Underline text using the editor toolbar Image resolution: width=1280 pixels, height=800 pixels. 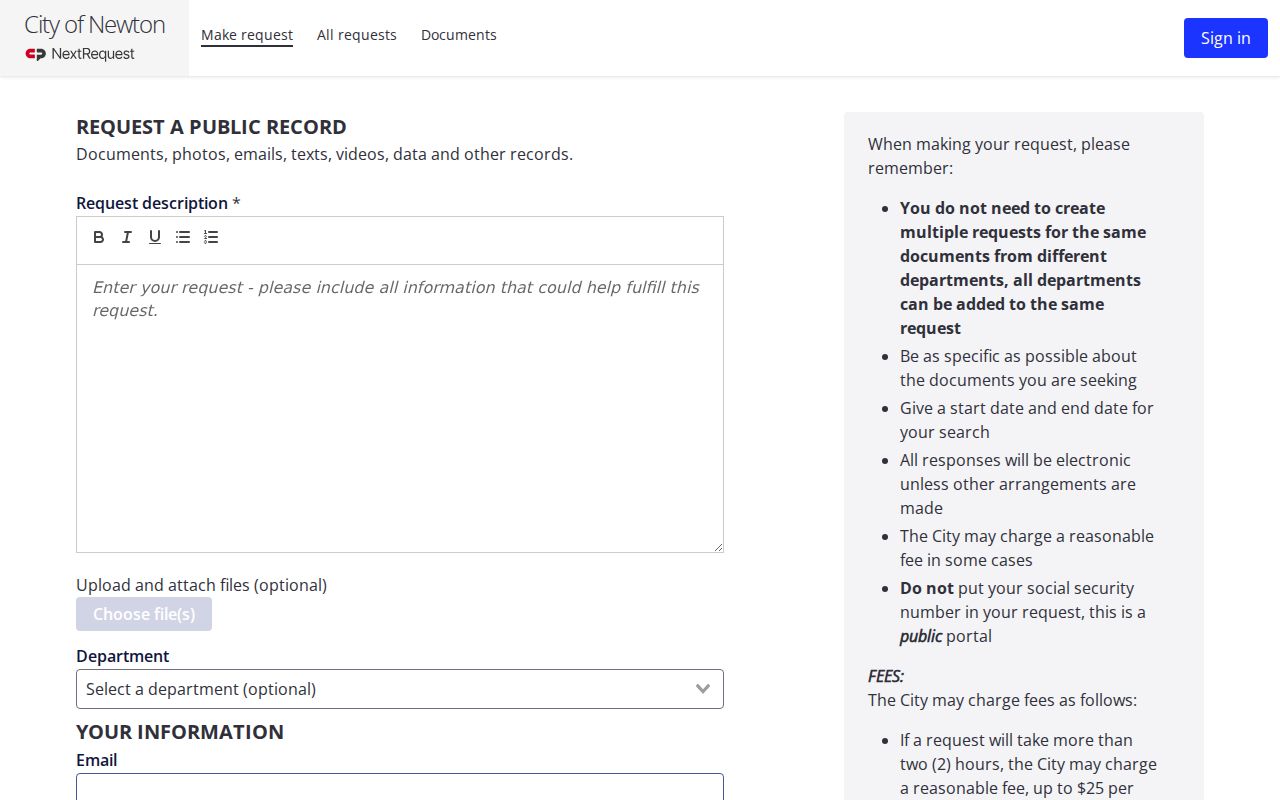(x=155, y=237)
